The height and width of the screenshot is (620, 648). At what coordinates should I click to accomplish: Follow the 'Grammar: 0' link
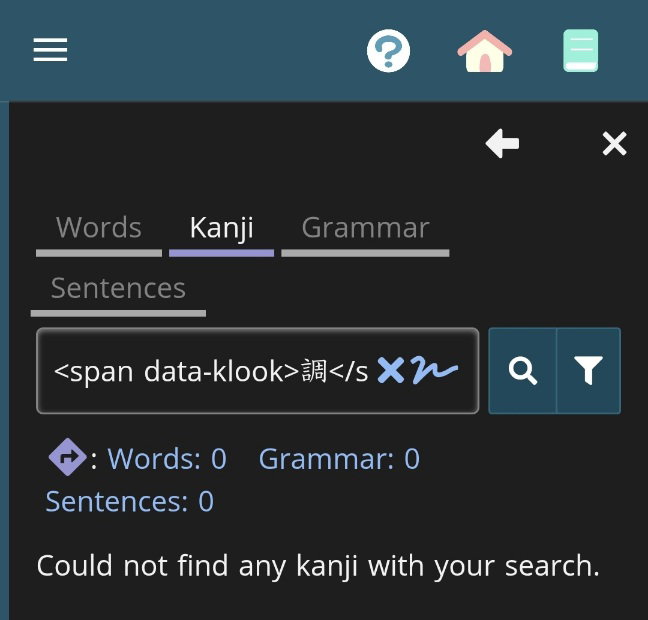(339, 459)
